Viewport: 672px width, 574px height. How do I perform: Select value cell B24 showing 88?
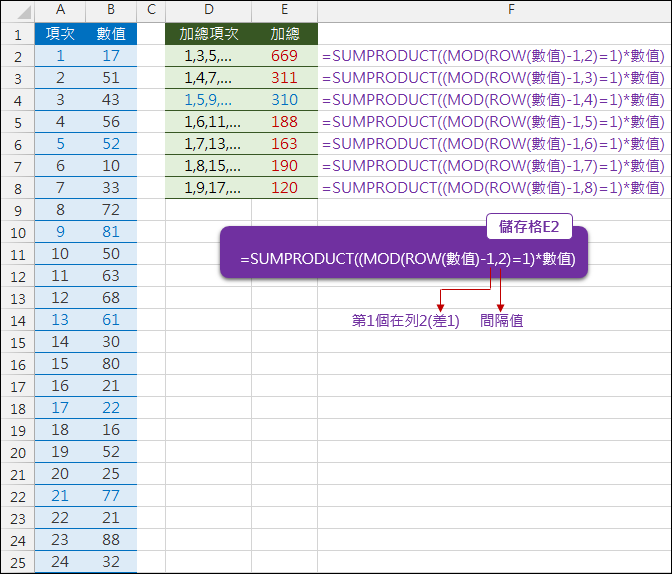click(x=111, y=540)
